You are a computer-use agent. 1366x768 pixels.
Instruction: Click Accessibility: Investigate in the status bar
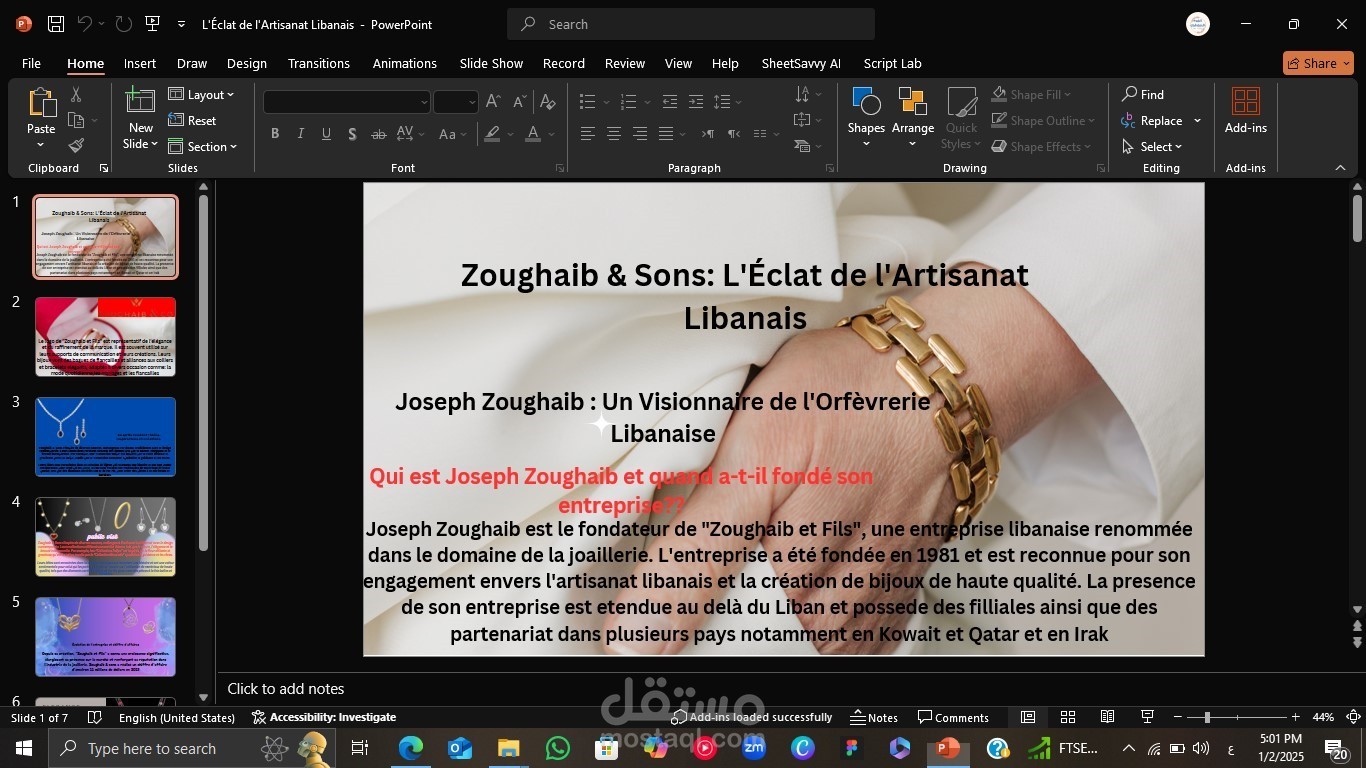(x=324, y=717)
